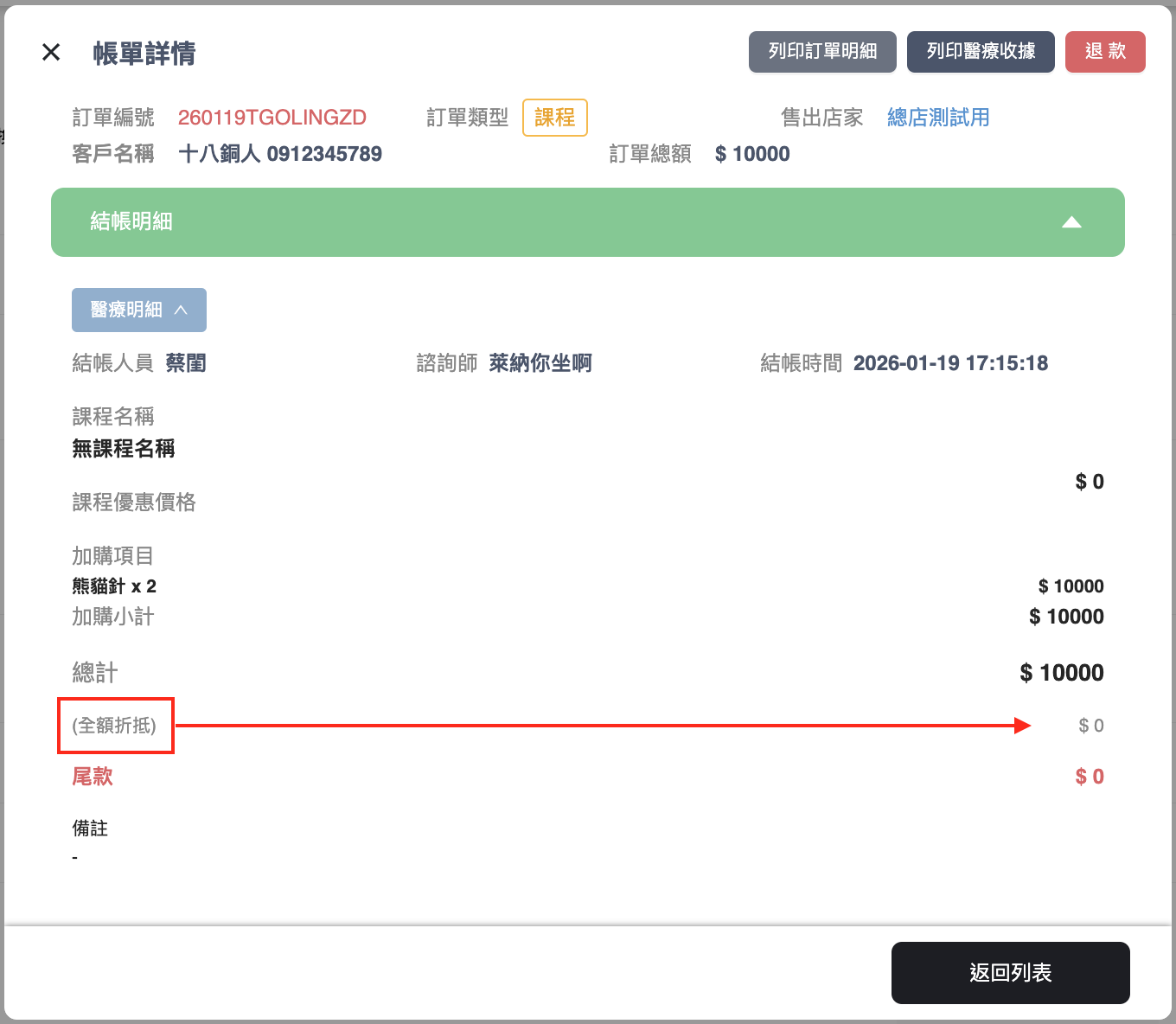Close the 帳單詳情 dialog with the X icon

(x=51, y=53)
